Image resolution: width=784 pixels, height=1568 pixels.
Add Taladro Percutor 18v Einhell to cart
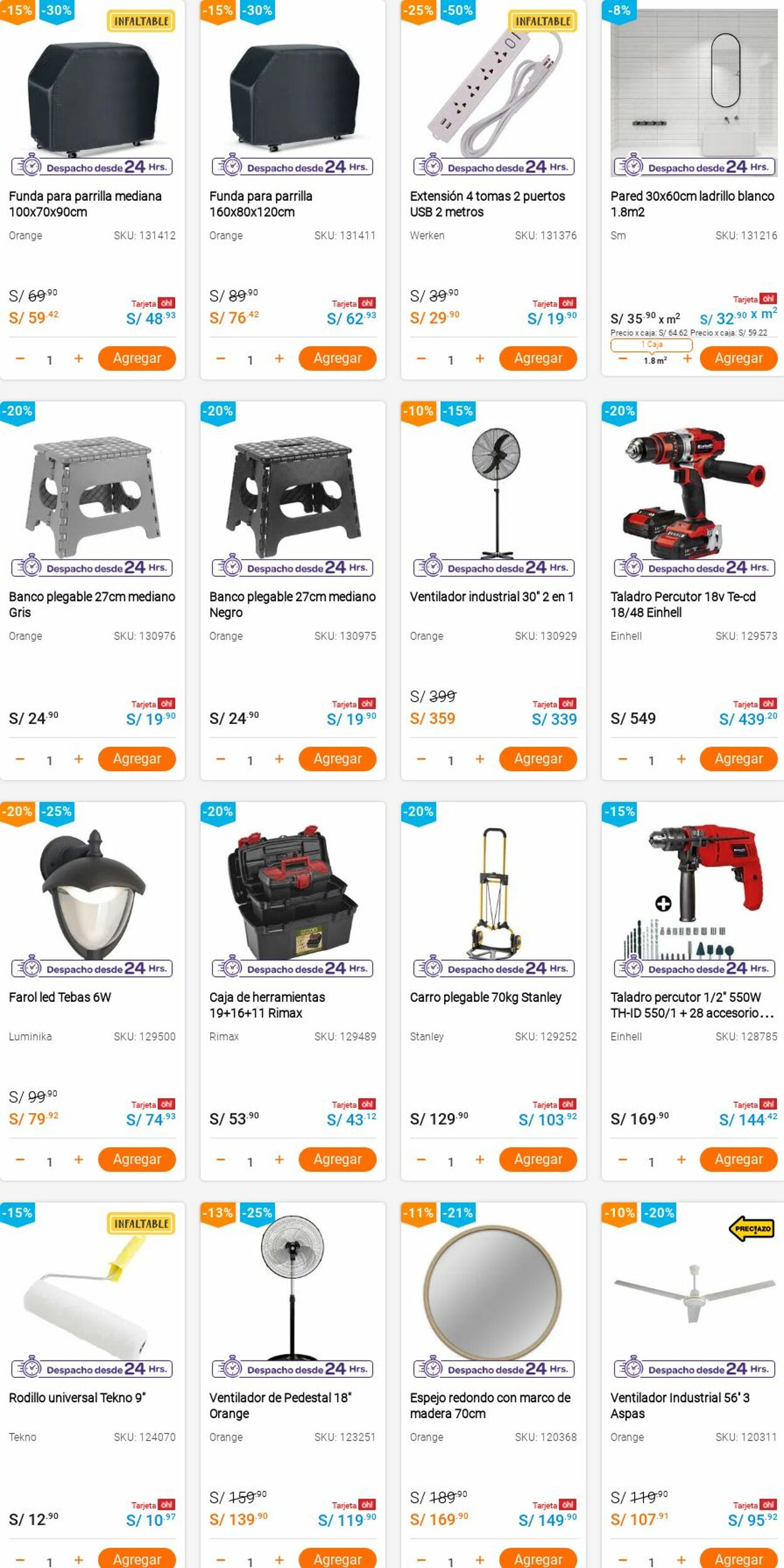738,759
